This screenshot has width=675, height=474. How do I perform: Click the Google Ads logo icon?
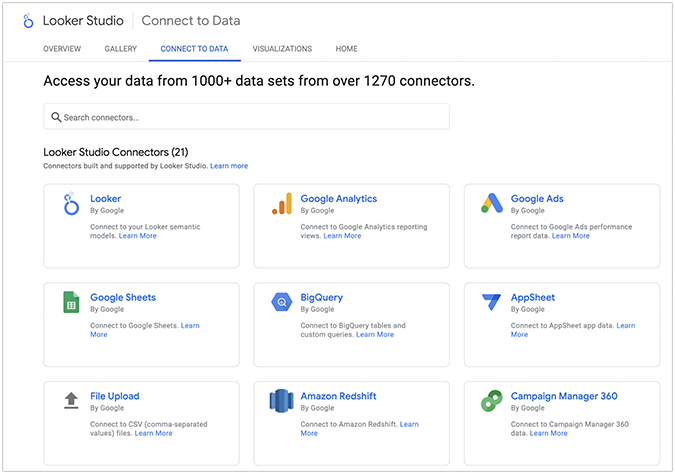492,203
